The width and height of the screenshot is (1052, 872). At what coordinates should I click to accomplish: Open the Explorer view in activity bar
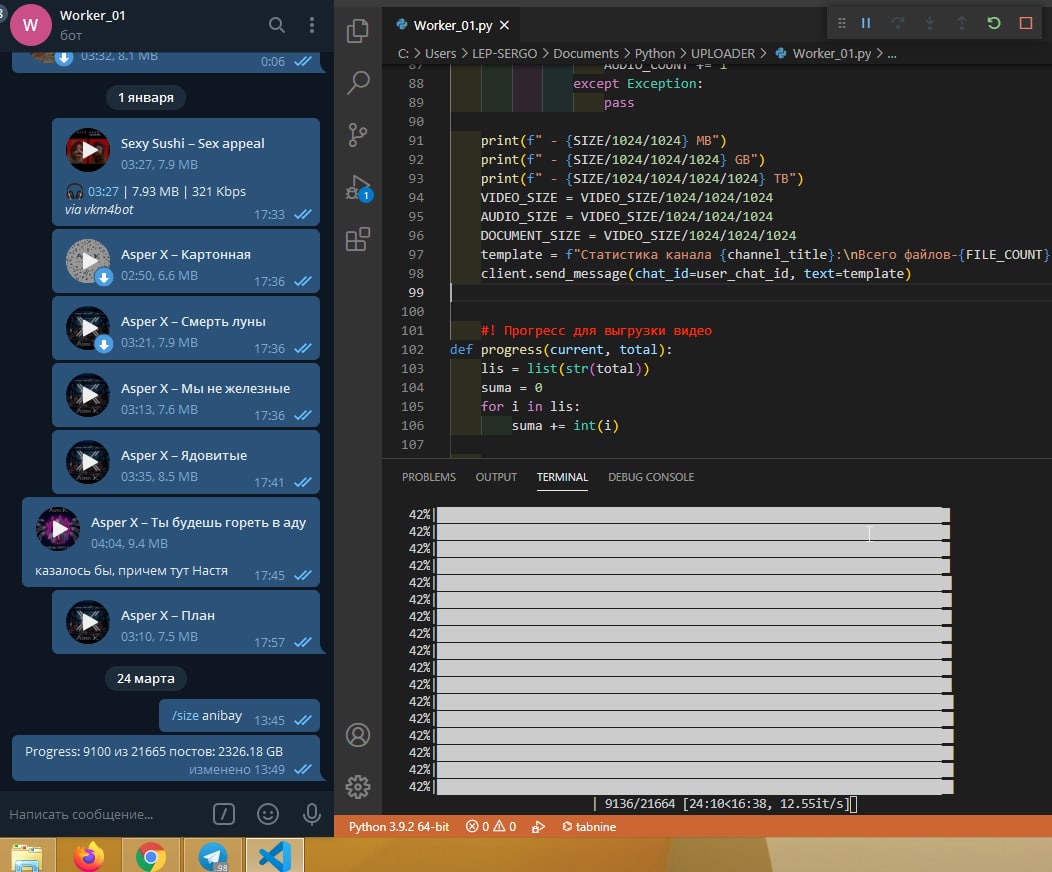(x=357, y=32)
